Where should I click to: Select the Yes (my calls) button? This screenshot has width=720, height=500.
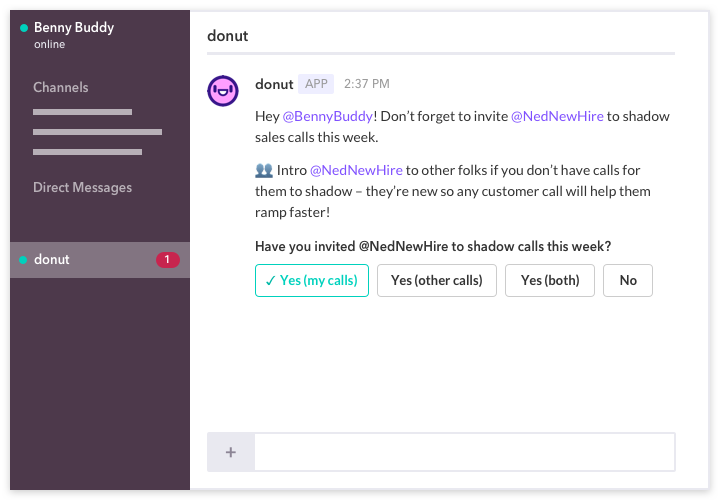312,281
